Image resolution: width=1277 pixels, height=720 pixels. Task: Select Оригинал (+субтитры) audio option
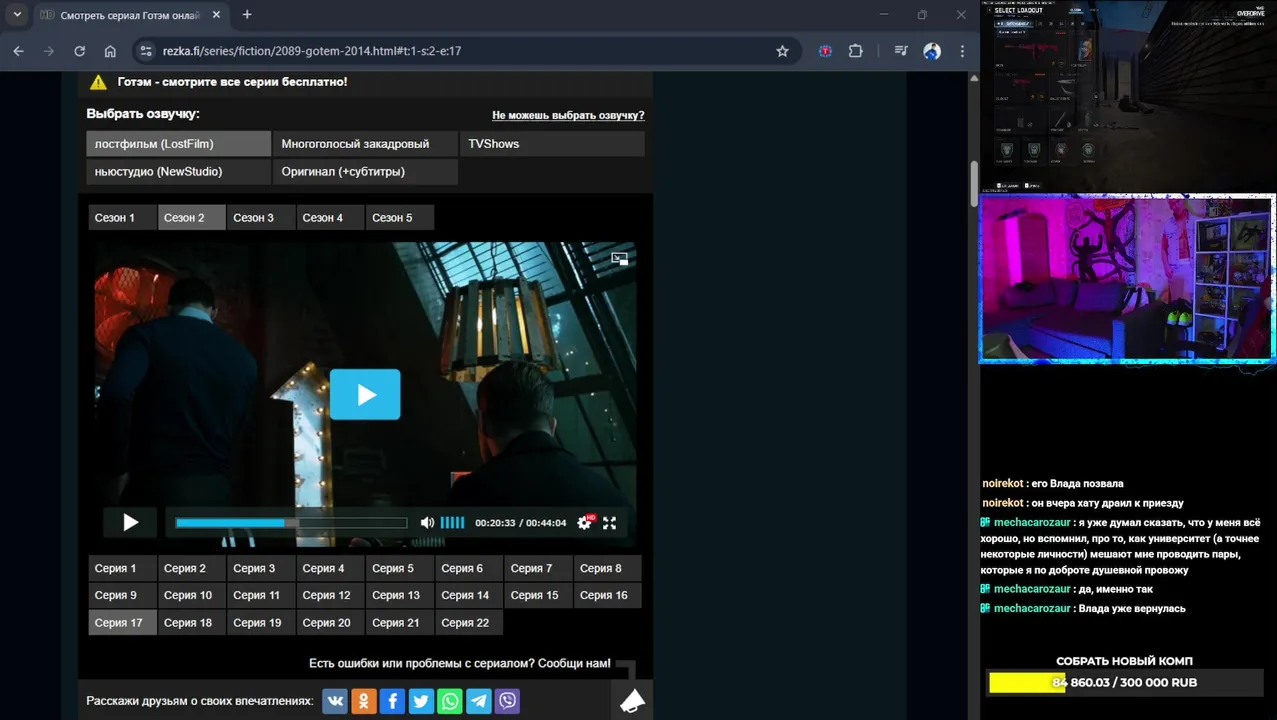(x=365, y=172)
